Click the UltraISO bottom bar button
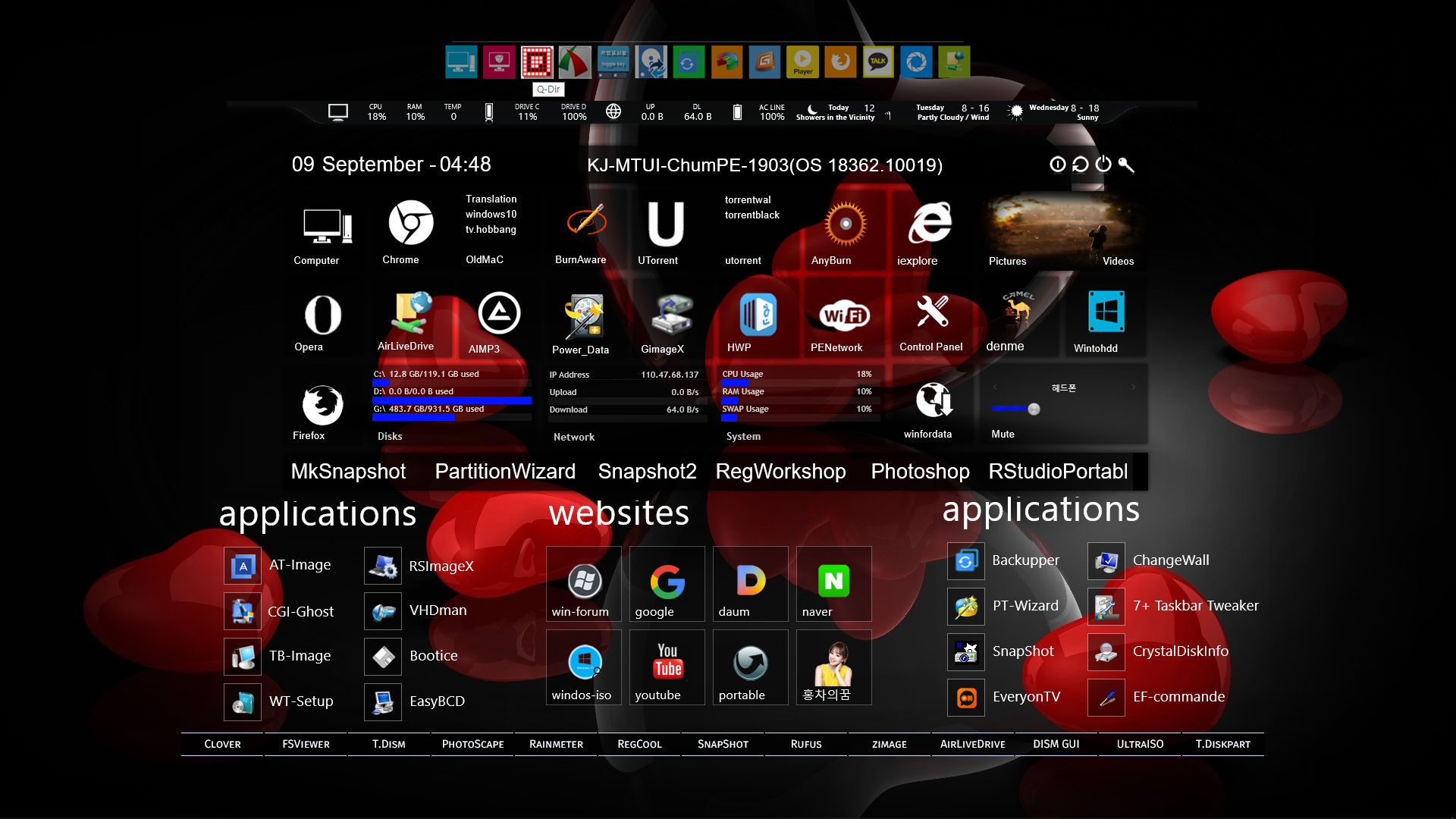The width and height of the screenshot is (1456, 819). tap(1140, 744)
